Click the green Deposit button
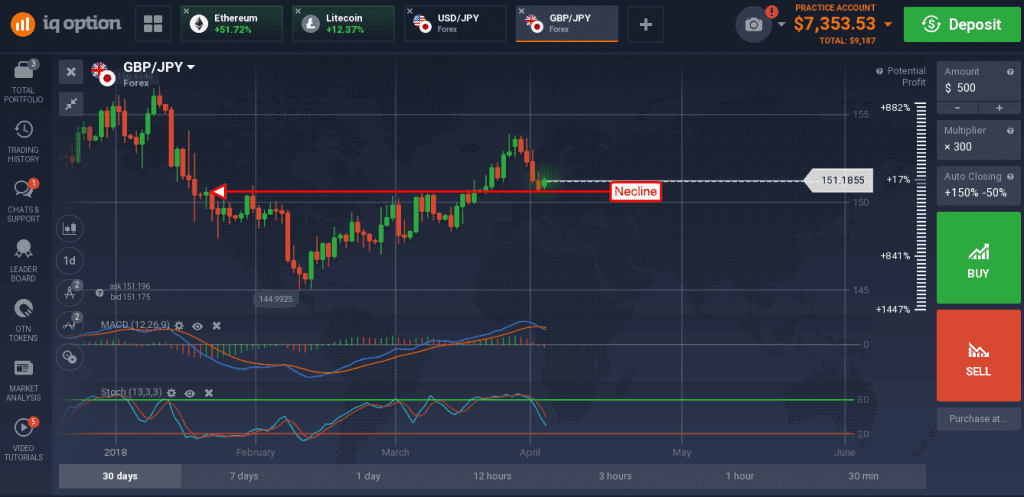 tap(961, 25)
